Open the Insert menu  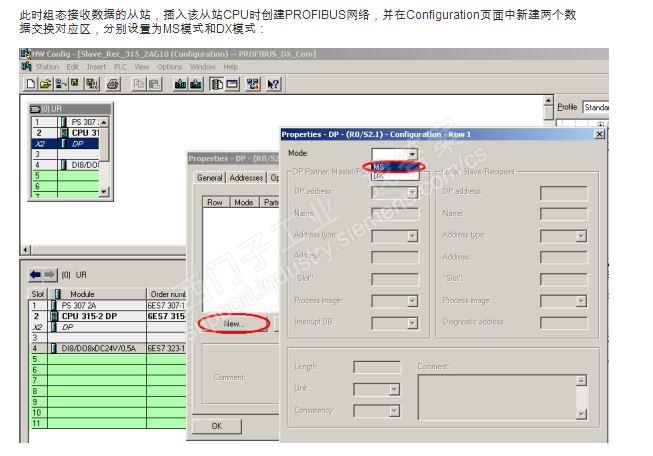pos(96,67)
